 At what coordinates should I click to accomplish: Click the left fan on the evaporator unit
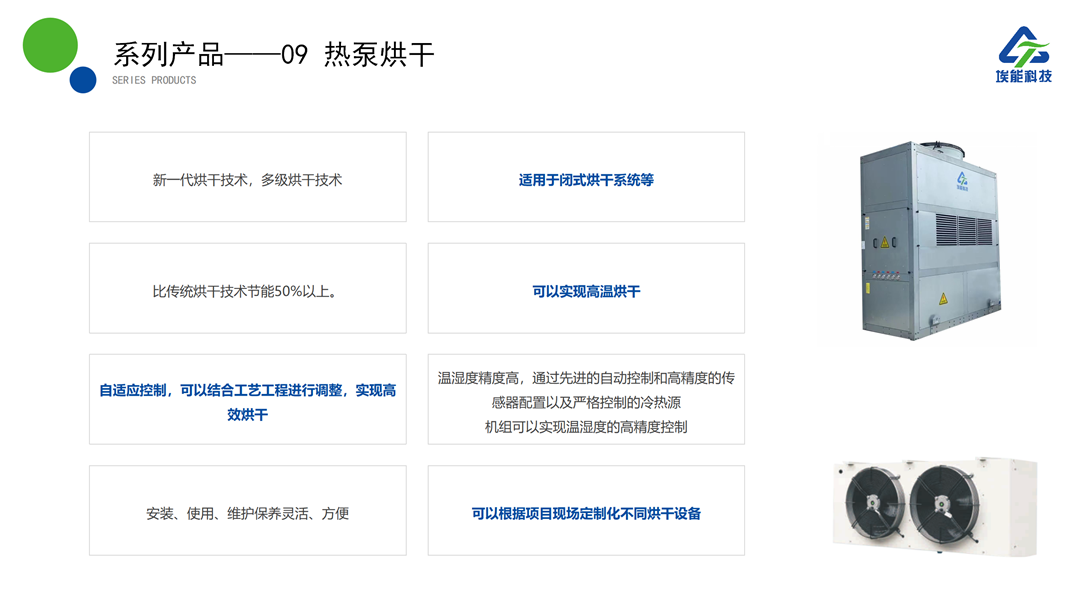pyautogui.click(x=874, y=505)
